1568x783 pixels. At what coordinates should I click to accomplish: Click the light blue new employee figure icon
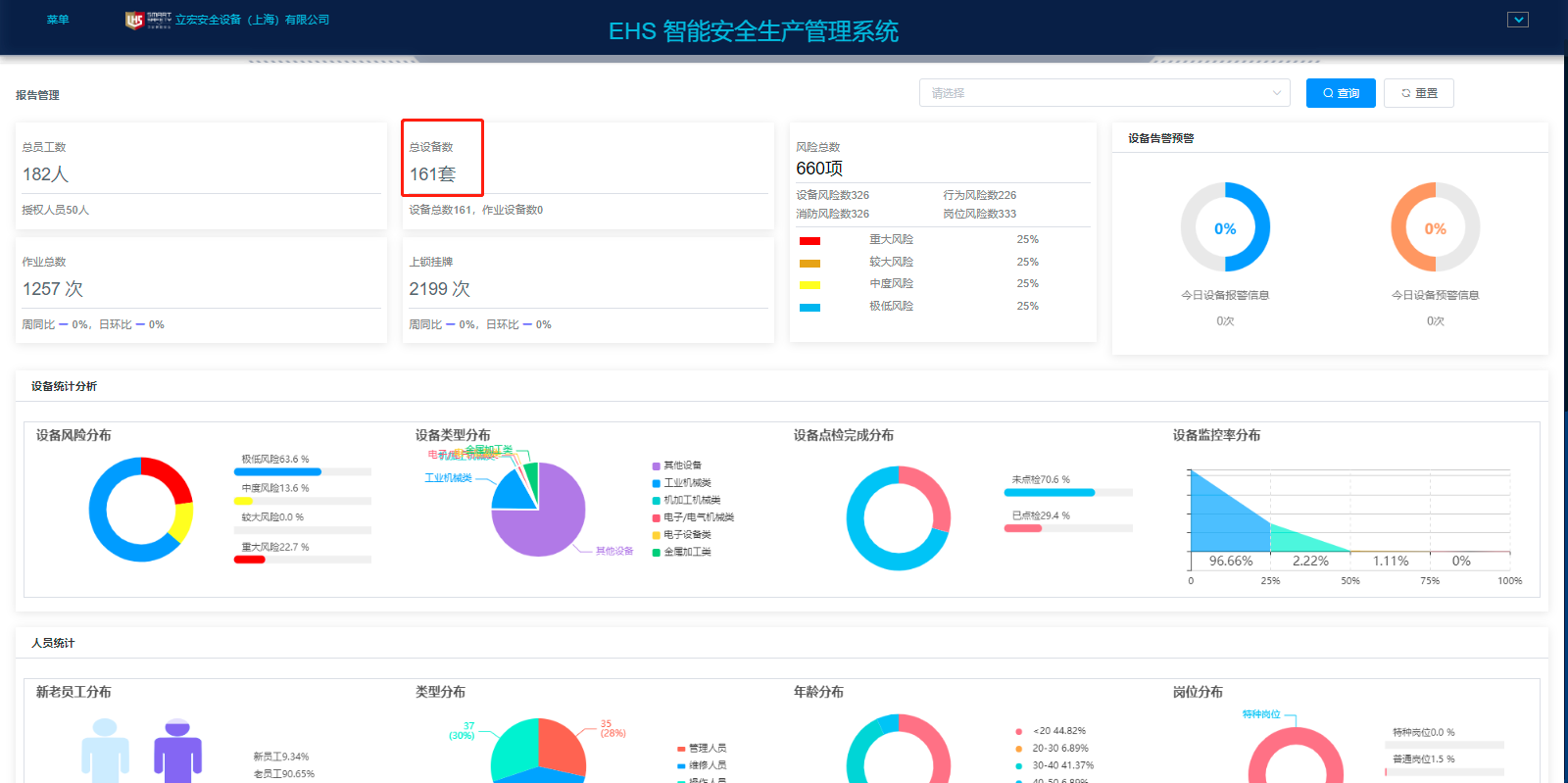(x=105, y=751)
